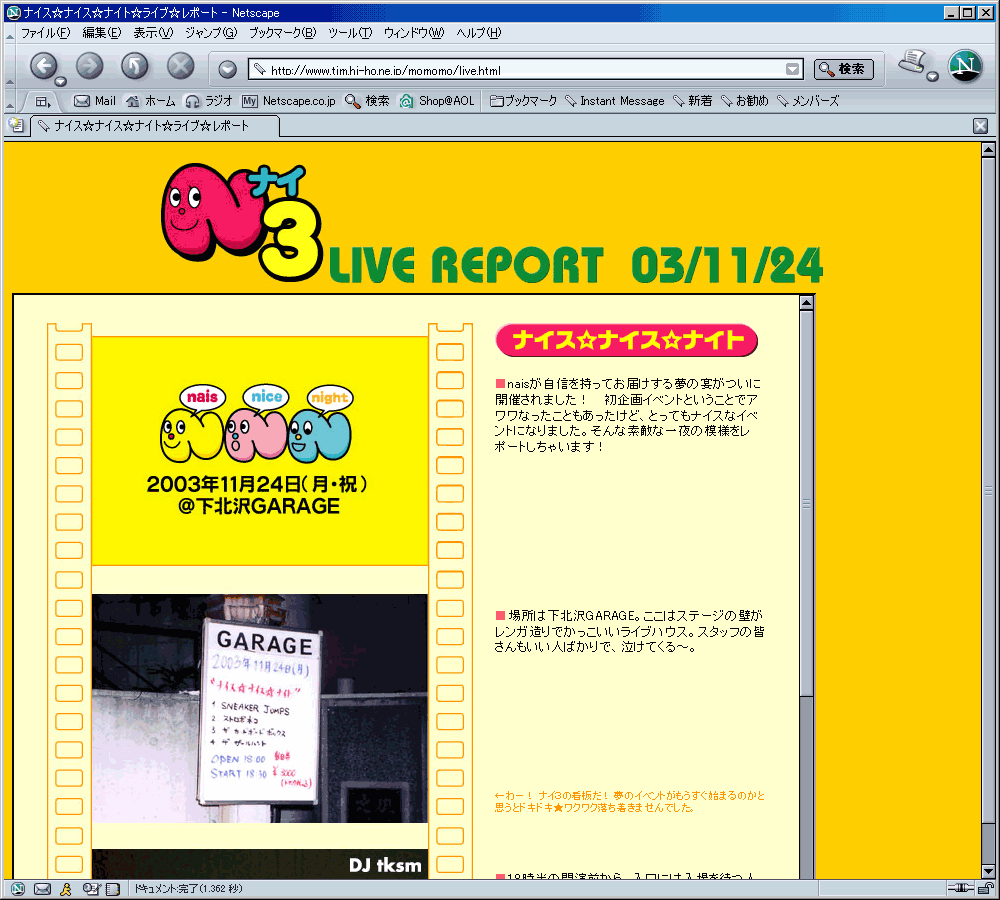Click the LIVE REPORT 03/11/24 heading
Viewport: 1000px width, 900px height.
(x=576, y=265)
